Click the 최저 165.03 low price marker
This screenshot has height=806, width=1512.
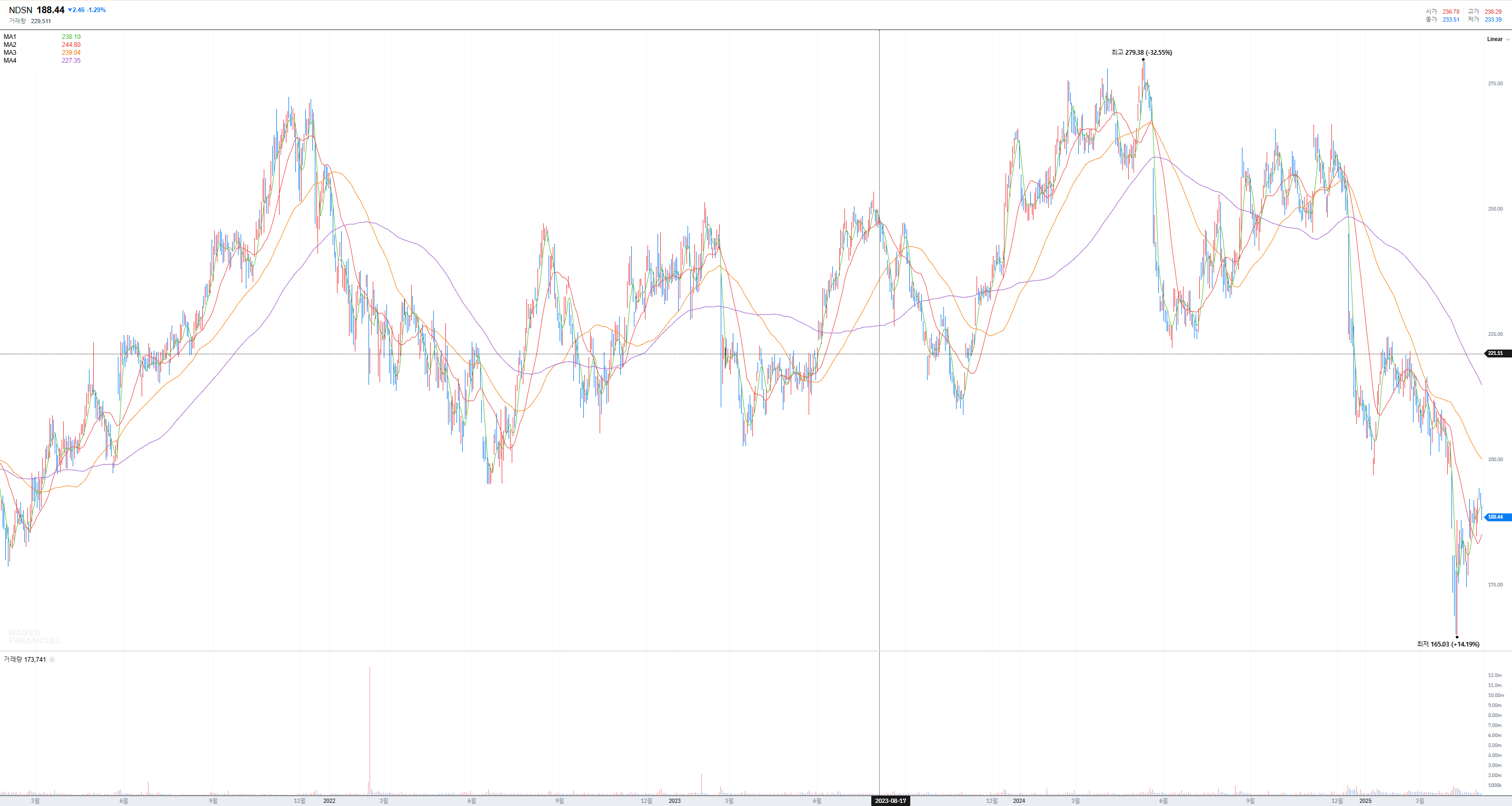click(1447, 644)
